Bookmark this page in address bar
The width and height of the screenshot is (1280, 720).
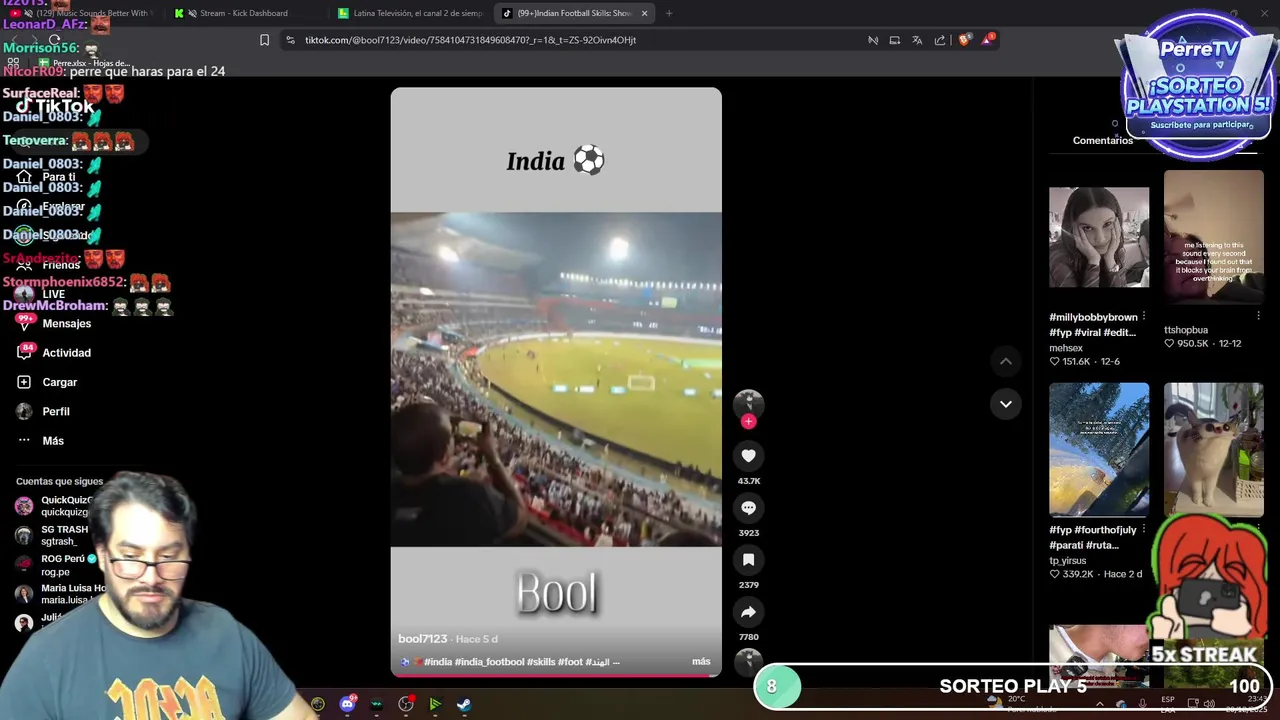pyautogui.click(x=264, y=40)
